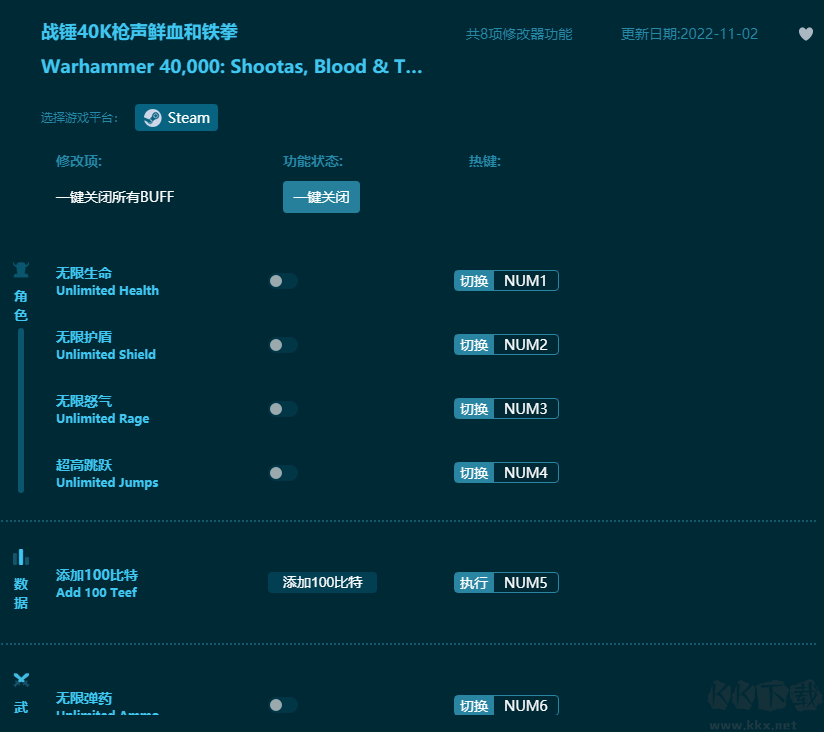Click the 修改项 column header

point(79,161)
